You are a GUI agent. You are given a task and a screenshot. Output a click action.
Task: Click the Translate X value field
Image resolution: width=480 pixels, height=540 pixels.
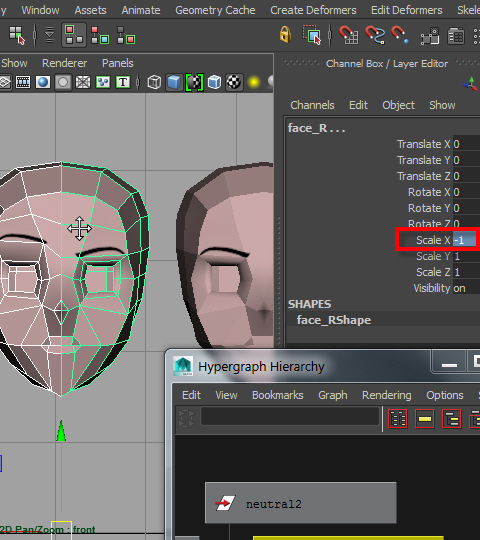(x=466, y=144)
